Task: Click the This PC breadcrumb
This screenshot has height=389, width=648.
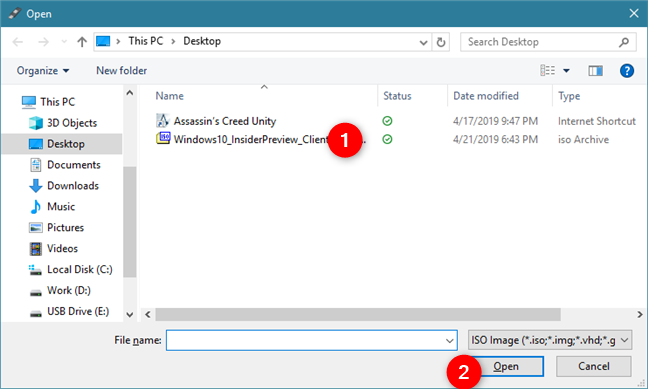Action: point(145,41)
